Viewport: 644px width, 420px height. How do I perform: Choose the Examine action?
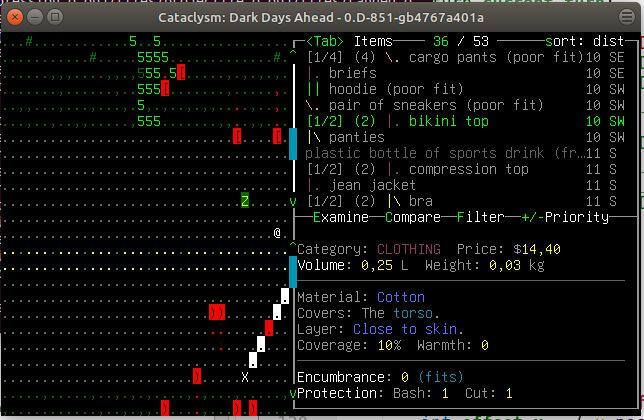coord(341,217)
